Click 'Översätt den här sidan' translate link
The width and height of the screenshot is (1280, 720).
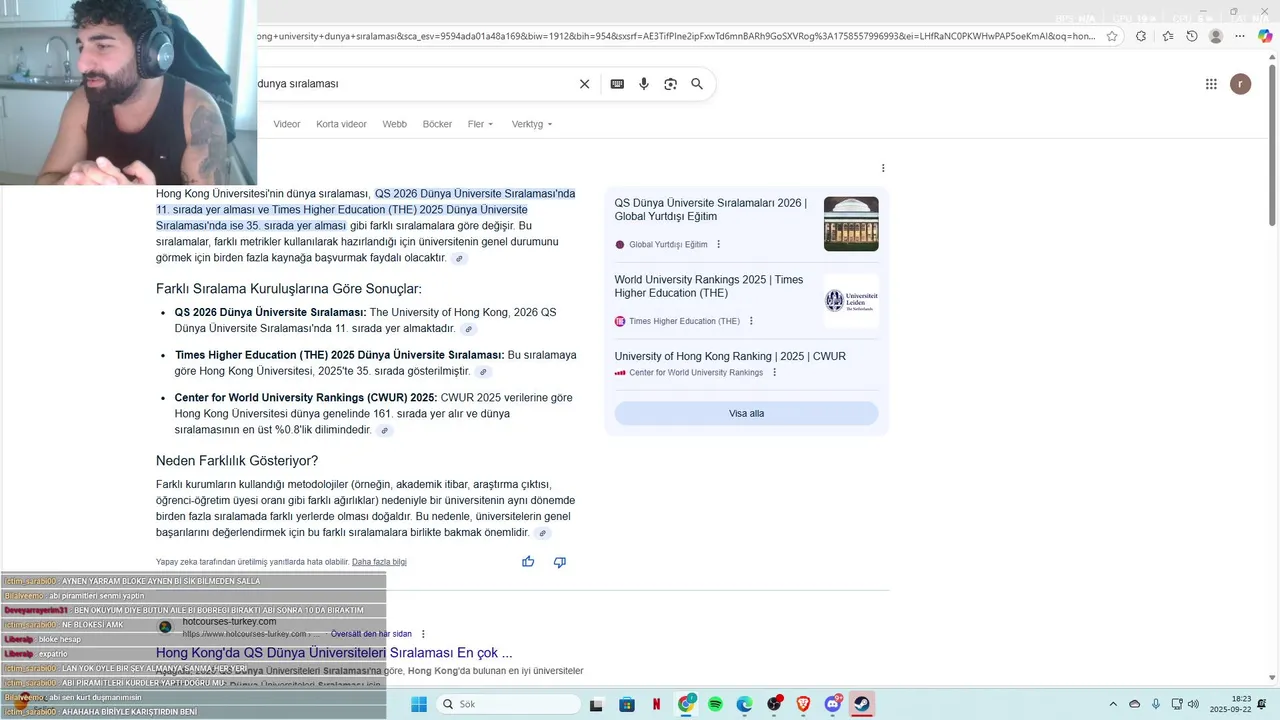click(371, 634)
